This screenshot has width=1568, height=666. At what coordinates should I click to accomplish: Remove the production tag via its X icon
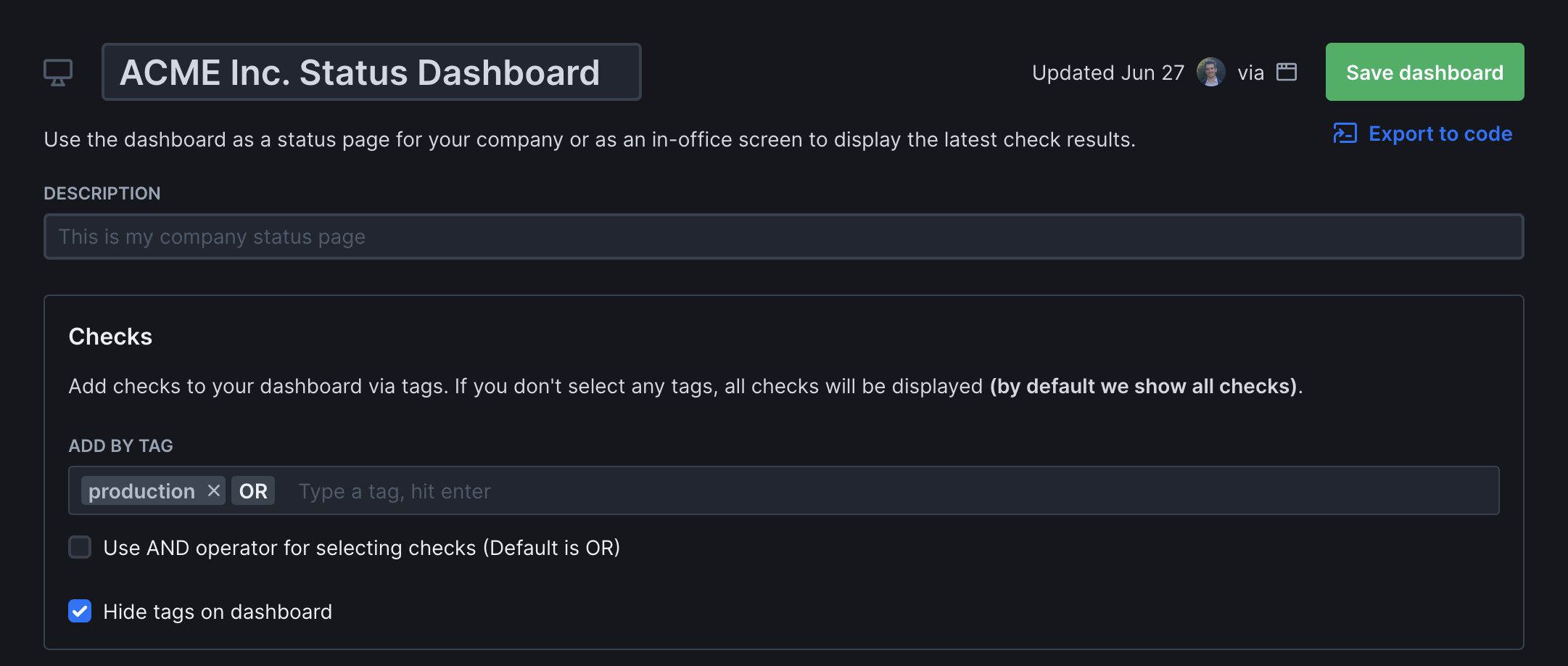click(214, 490)
